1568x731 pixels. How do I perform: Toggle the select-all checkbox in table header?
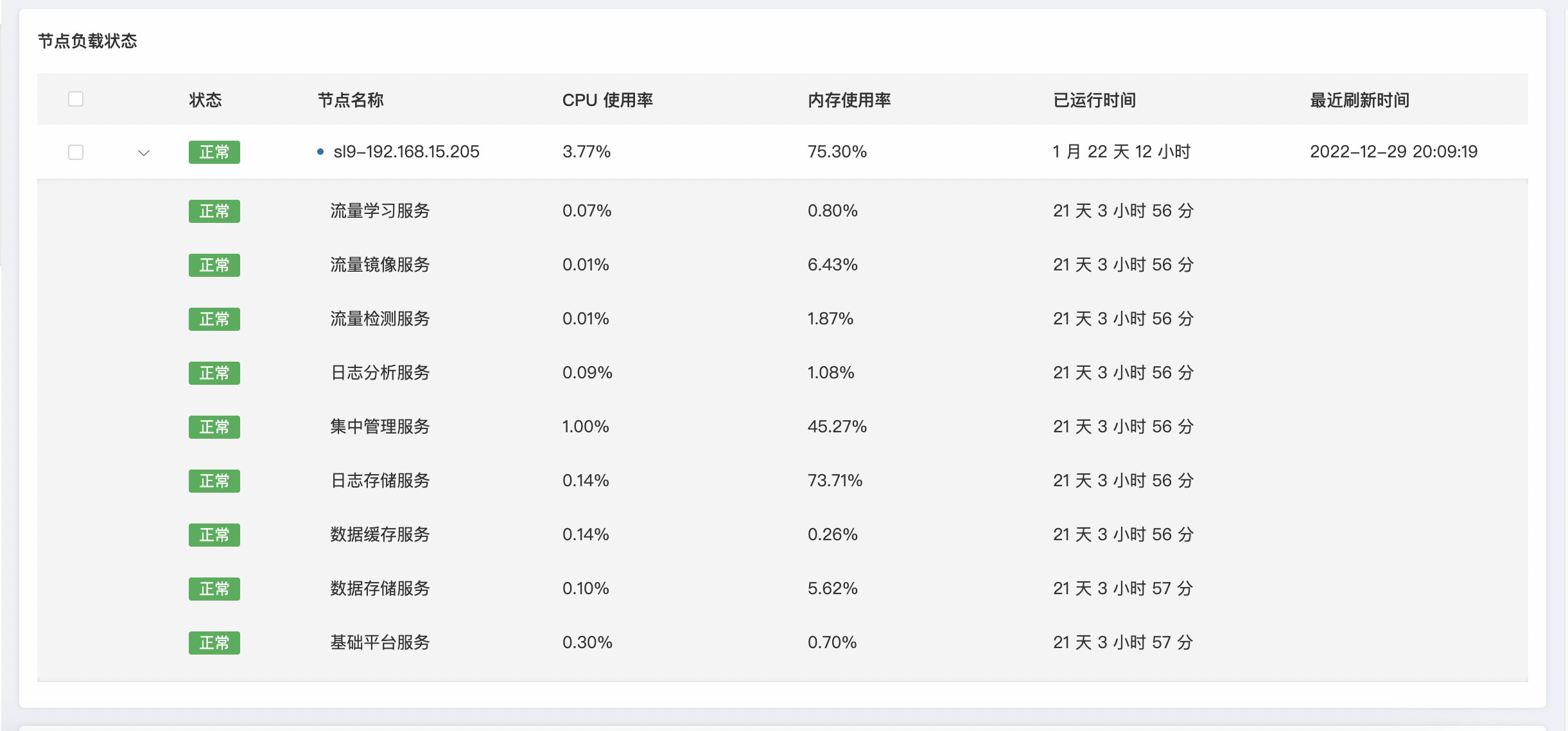(x=76, y=99)
